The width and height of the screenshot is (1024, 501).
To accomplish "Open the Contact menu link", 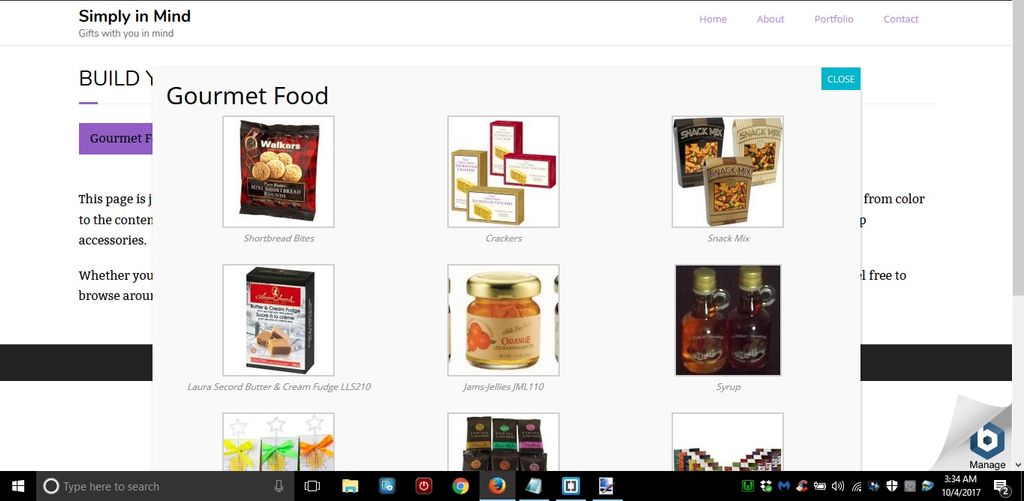I will pos(901,19).
